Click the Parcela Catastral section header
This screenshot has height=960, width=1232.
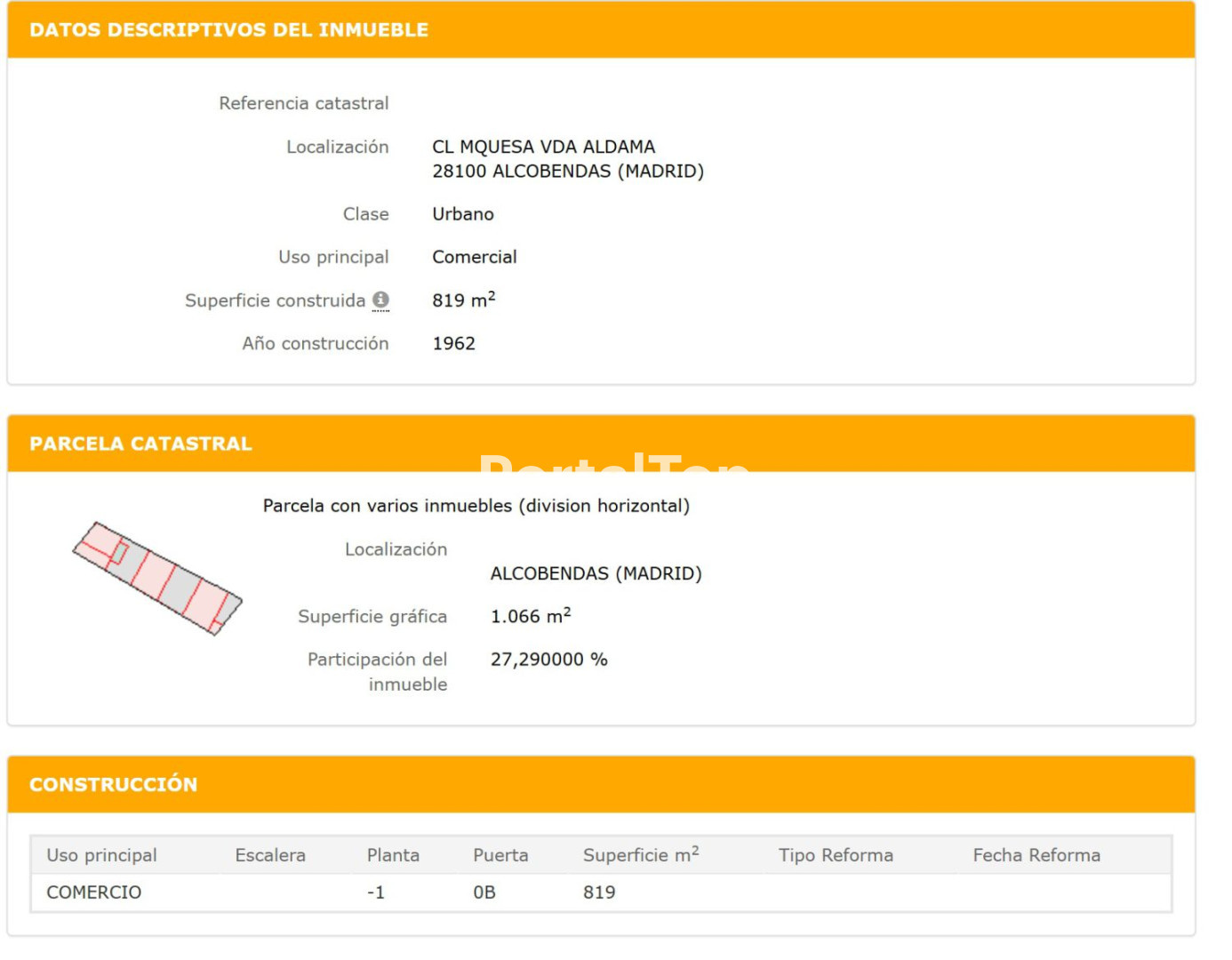click(140, 444)
